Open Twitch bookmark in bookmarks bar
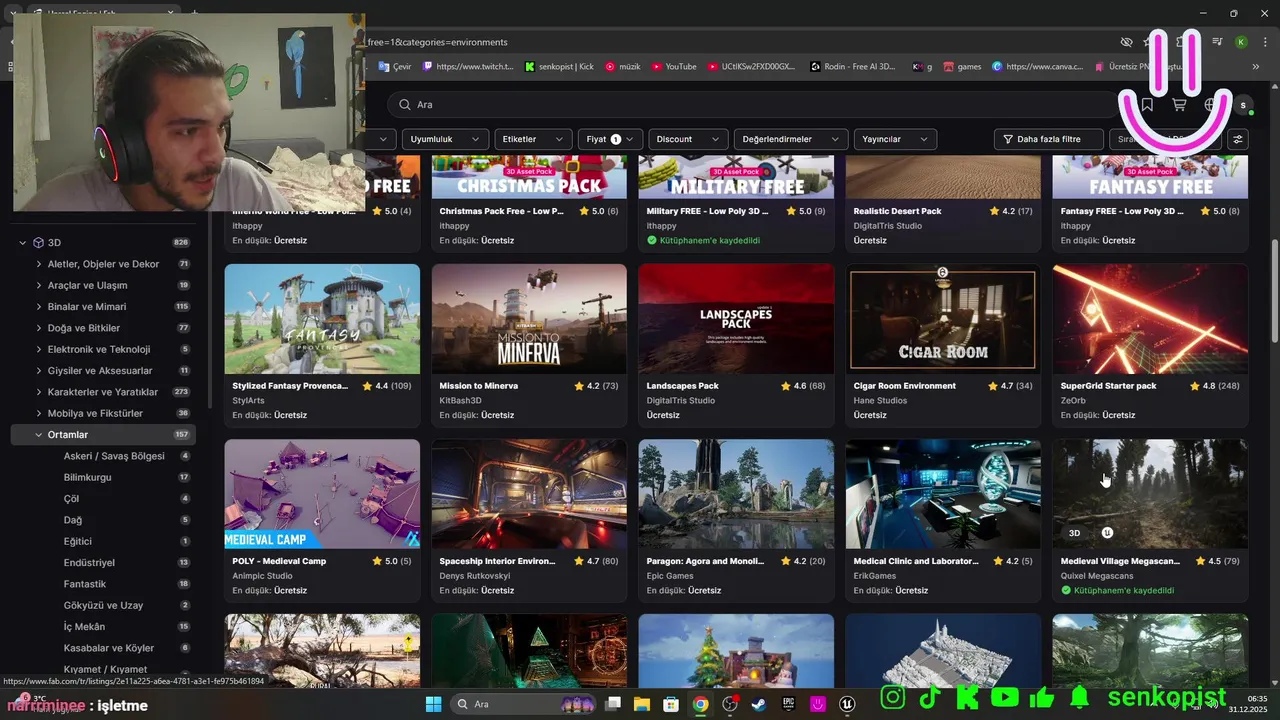The width and height of the screenshot is (1280, 720). point(468,67)
